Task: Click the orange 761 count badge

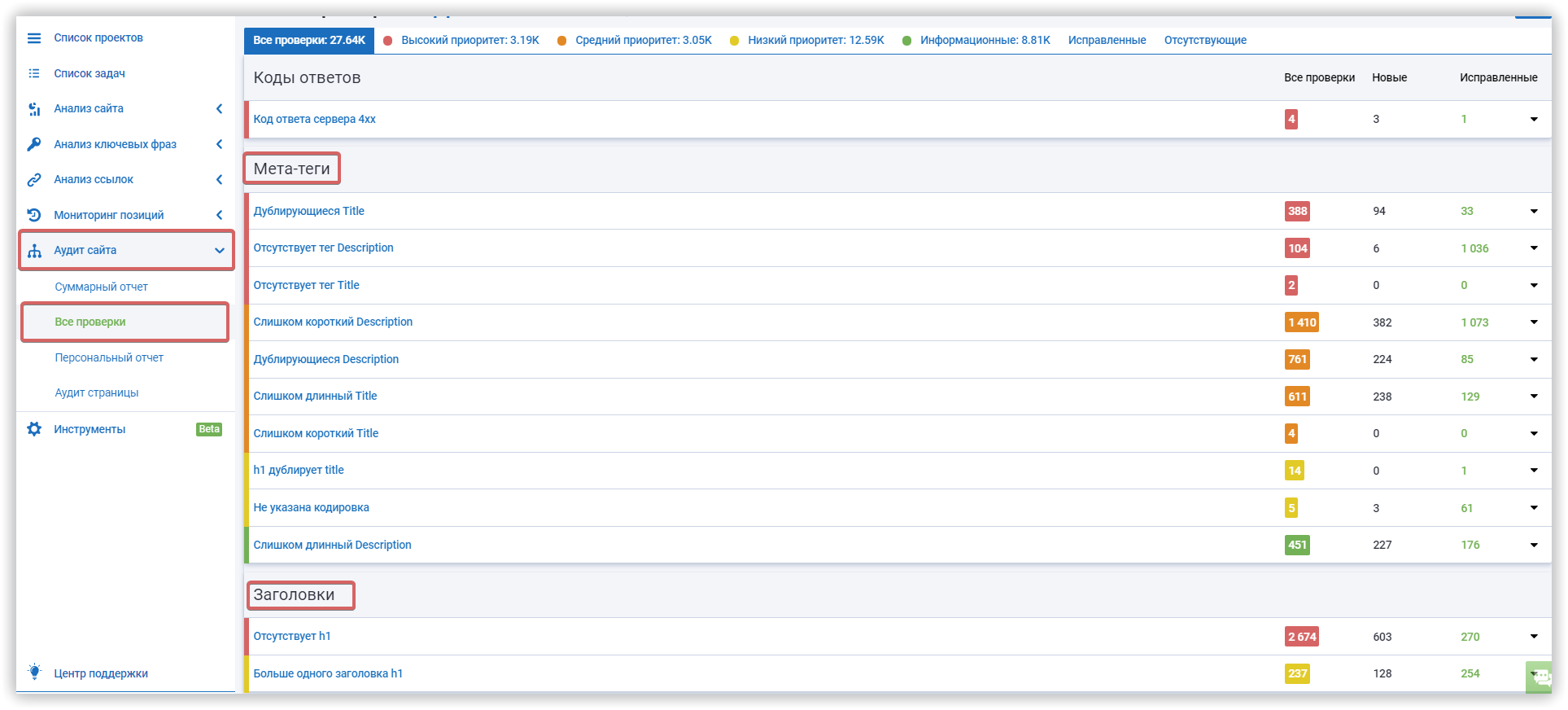Action: tap(1297, 360)
